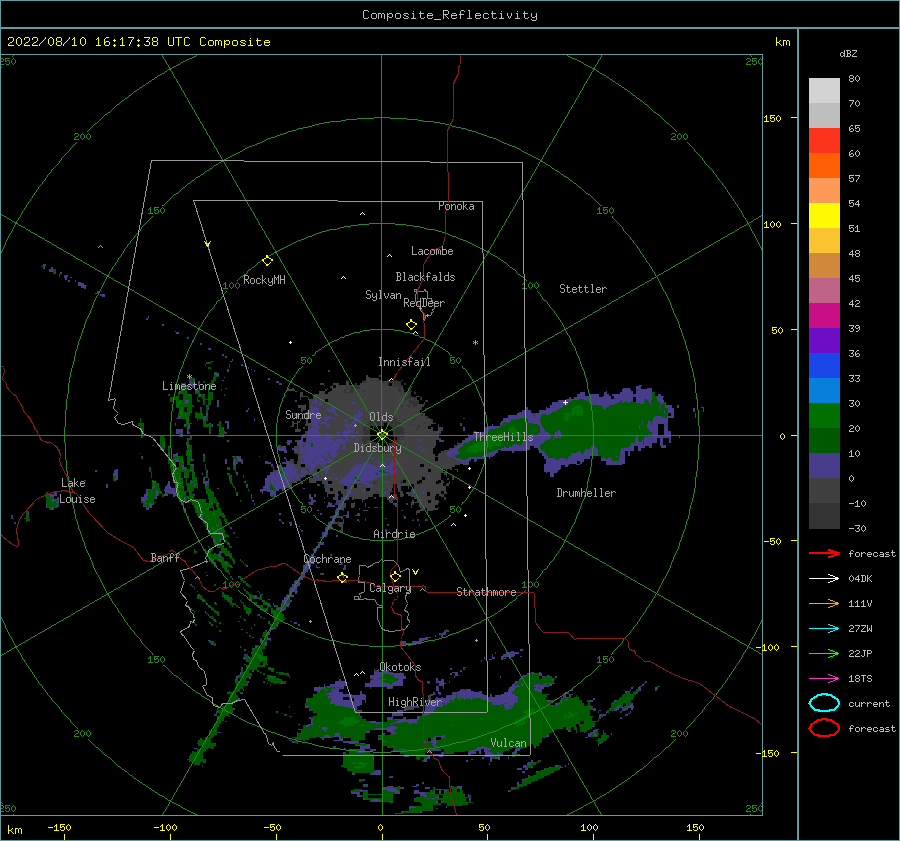This screenshot has height=841, width=900.
Task: Pick the light gray 70-80 dBZ swatch
Action: [x=824, y=91]
